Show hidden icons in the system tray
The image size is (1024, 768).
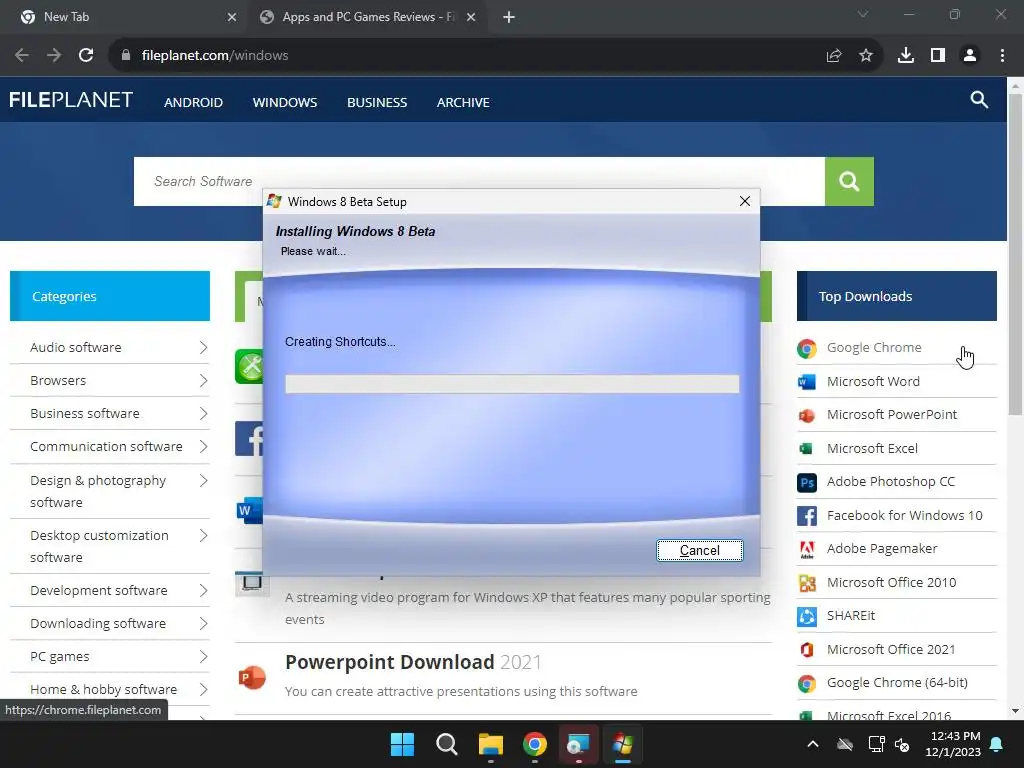(x=812, y=744)
